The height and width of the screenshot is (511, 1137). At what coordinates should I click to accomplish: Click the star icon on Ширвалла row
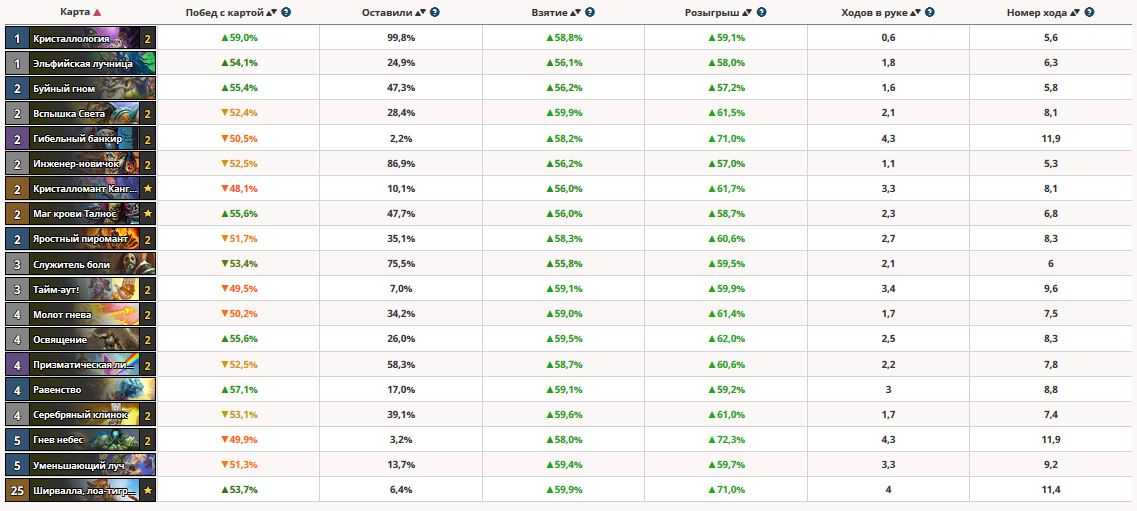pos(148,490)
